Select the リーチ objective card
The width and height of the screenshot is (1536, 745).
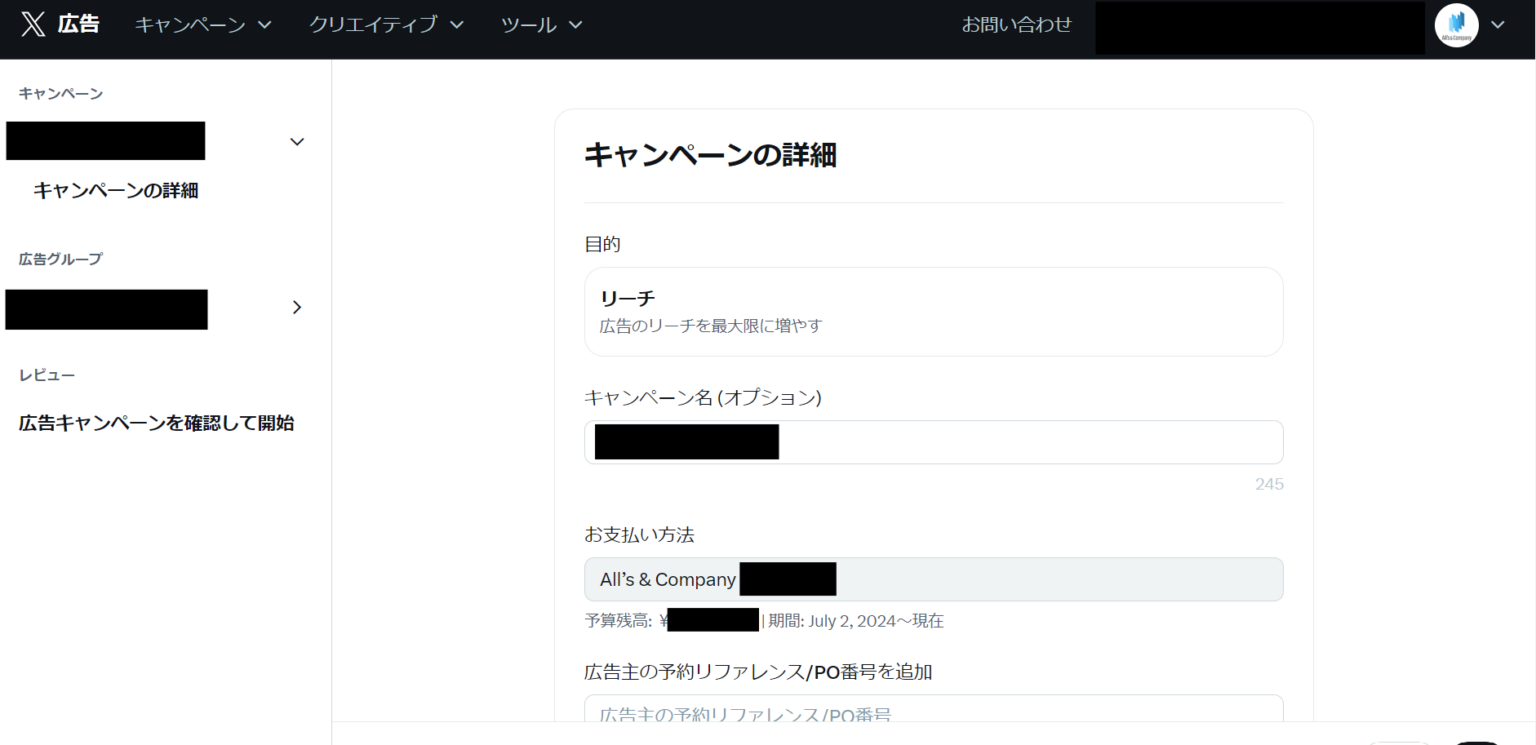933,311
